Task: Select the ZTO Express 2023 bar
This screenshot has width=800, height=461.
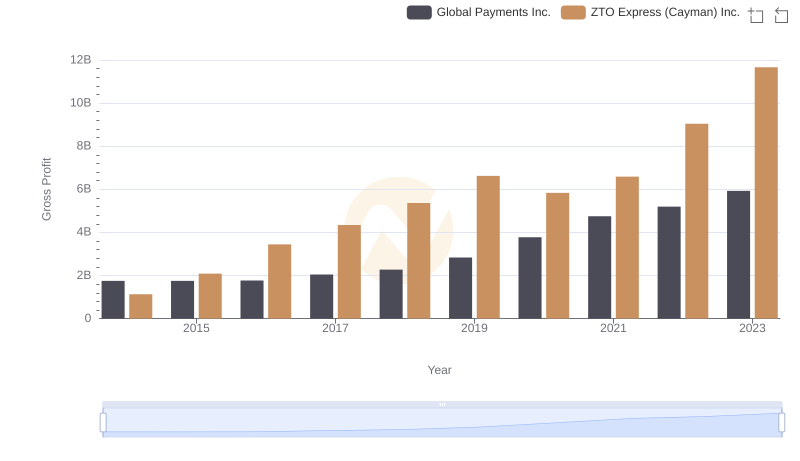Action: coord(766,193)
